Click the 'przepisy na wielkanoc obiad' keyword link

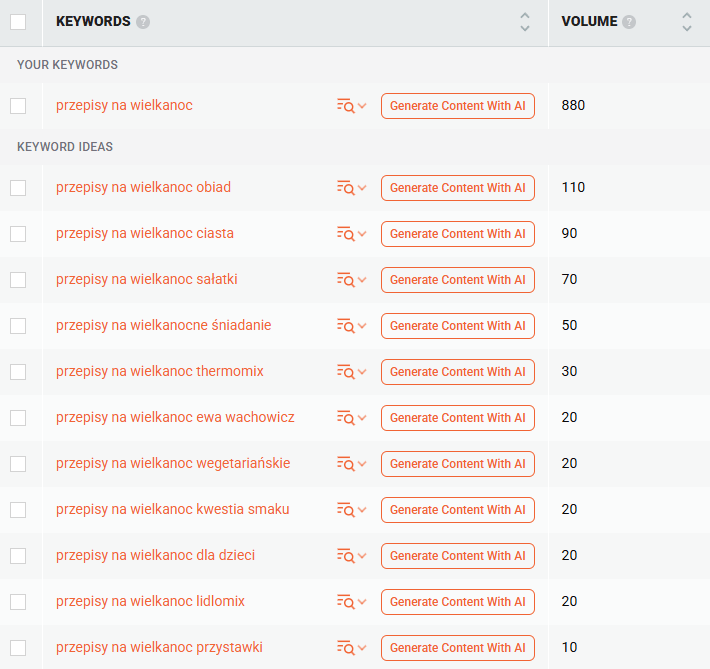143,187
